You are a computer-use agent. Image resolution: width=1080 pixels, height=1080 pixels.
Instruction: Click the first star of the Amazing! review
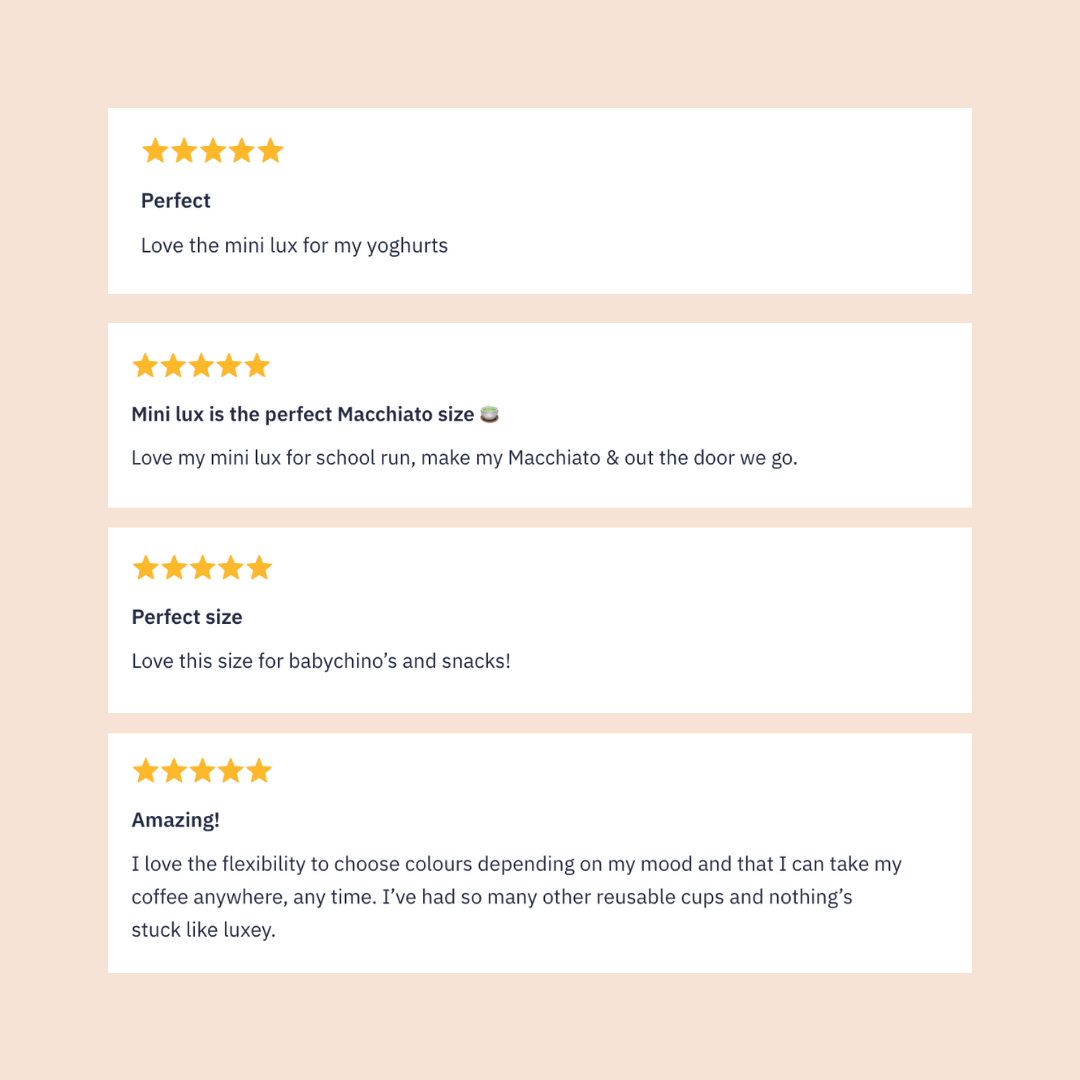145,771
